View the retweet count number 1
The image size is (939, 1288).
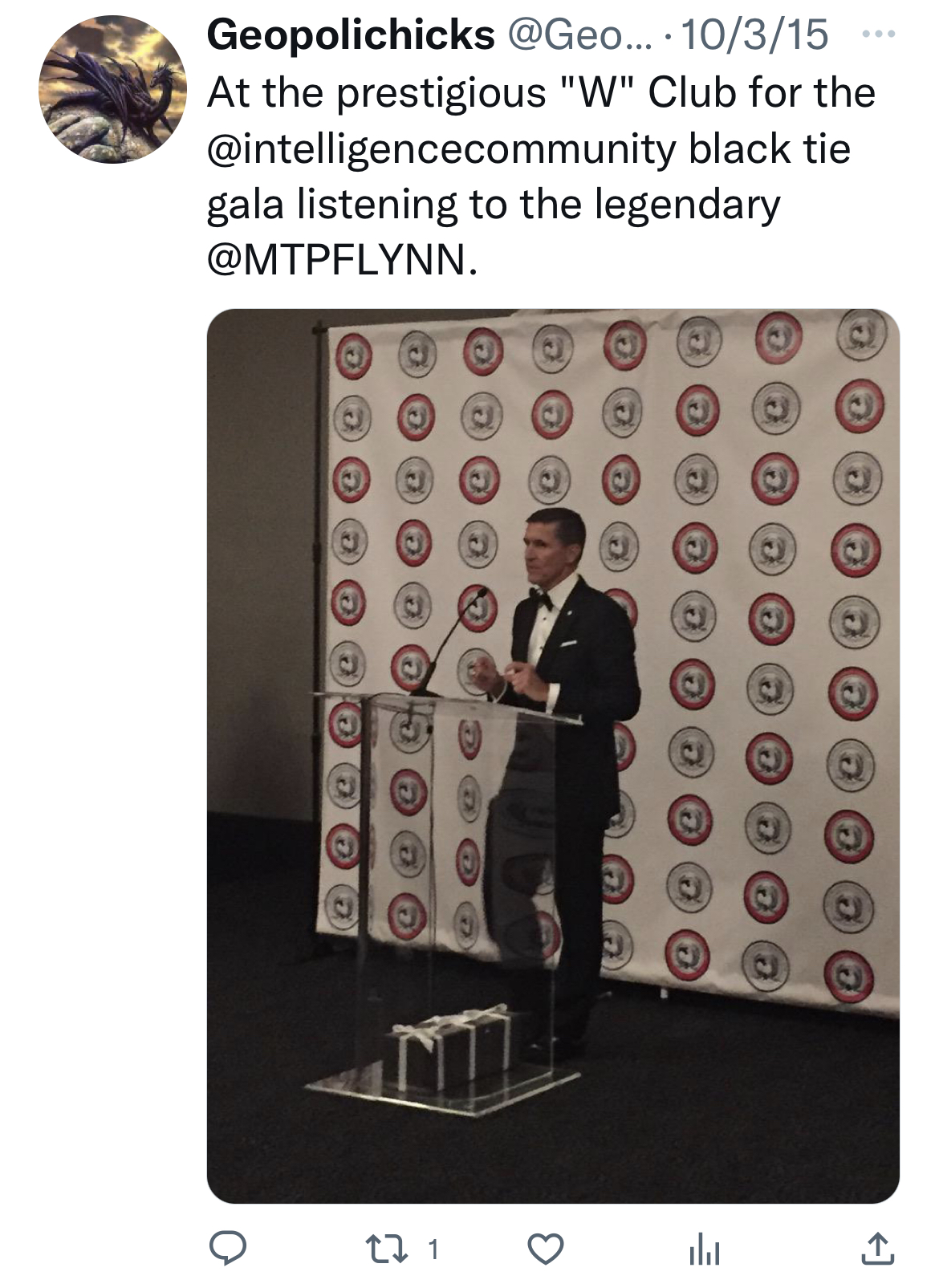[433, 1249]
